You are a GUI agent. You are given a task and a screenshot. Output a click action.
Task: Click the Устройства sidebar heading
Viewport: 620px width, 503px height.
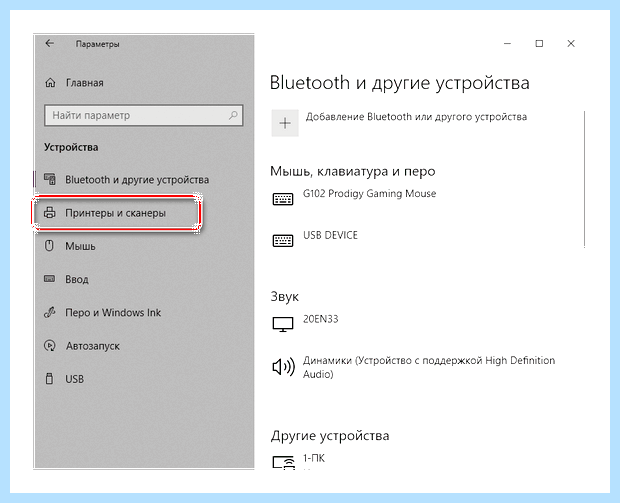coord(71,147)
